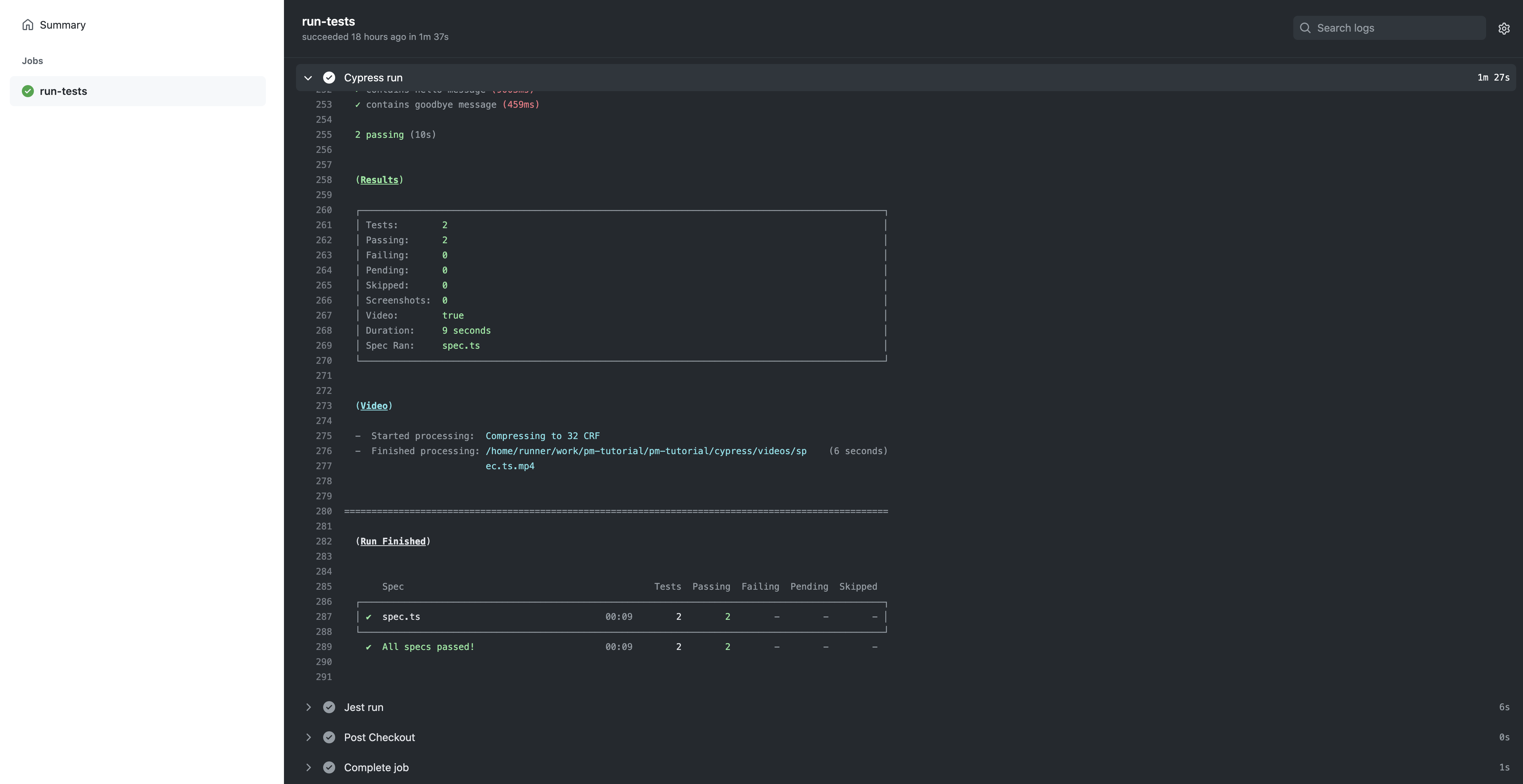
Task: Open the Jest run step label
Action: click(363, 707)
